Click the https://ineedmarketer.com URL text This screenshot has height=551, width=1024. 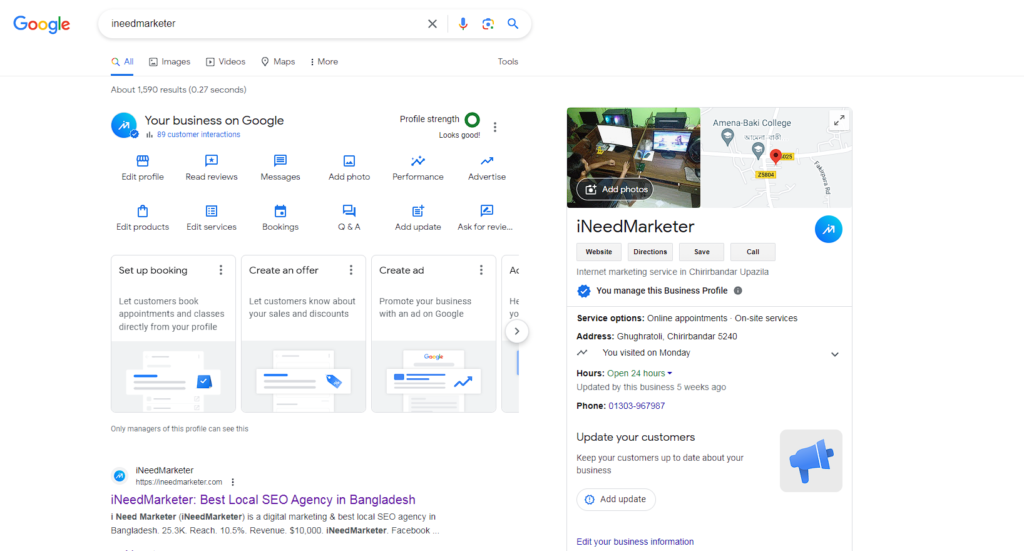point(179,482)
